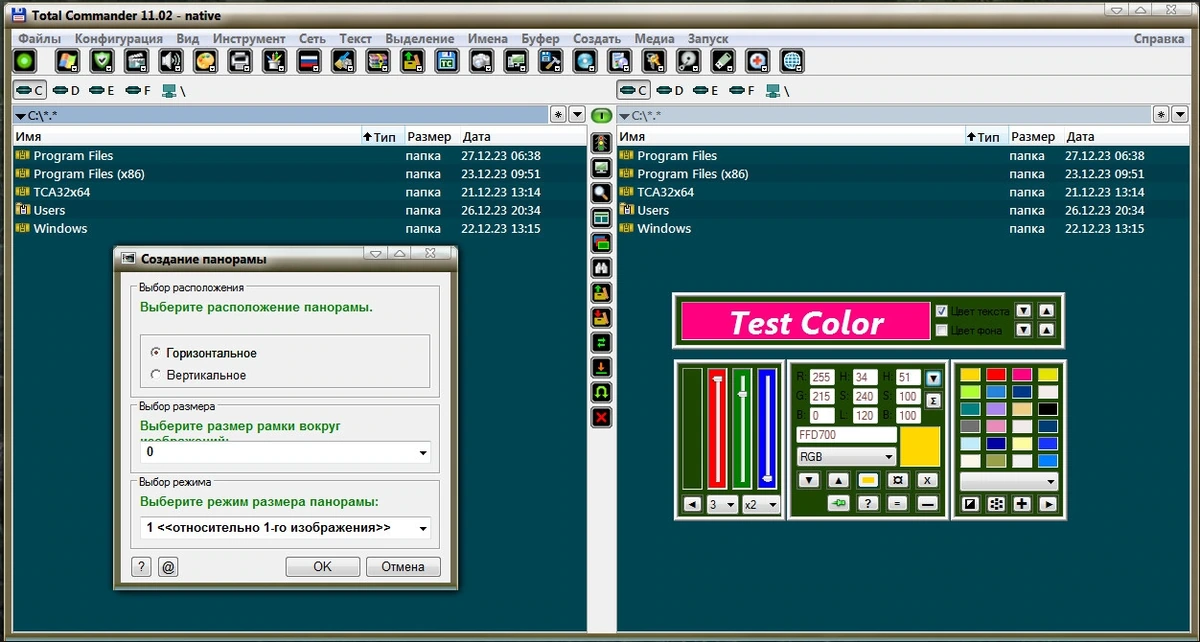Open the frame size dropdown showing 0

pyautogui.click(x=286, y=452)
